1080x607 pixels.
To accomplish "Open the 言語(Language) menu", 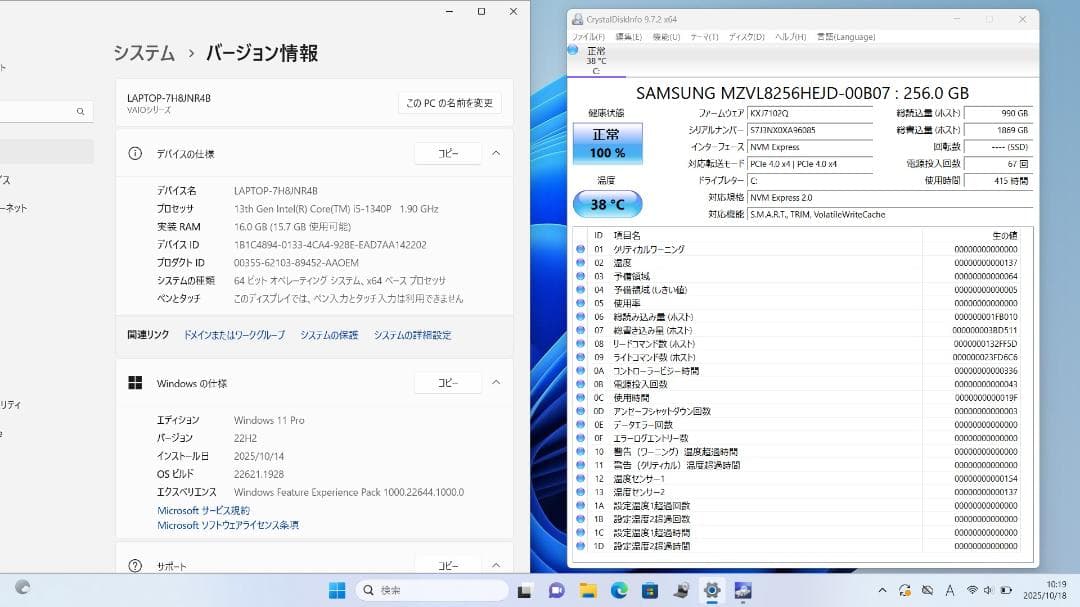I will click(846, 36).
